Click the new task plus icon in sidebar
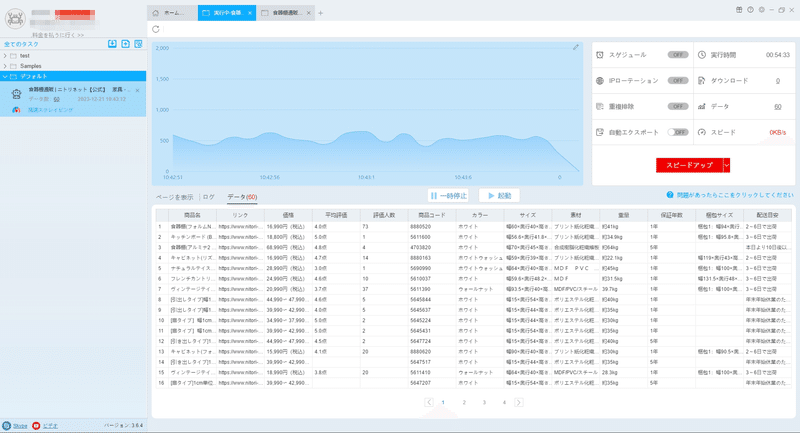This screenshot has height=433, width=800. click(x=126, y=44)
